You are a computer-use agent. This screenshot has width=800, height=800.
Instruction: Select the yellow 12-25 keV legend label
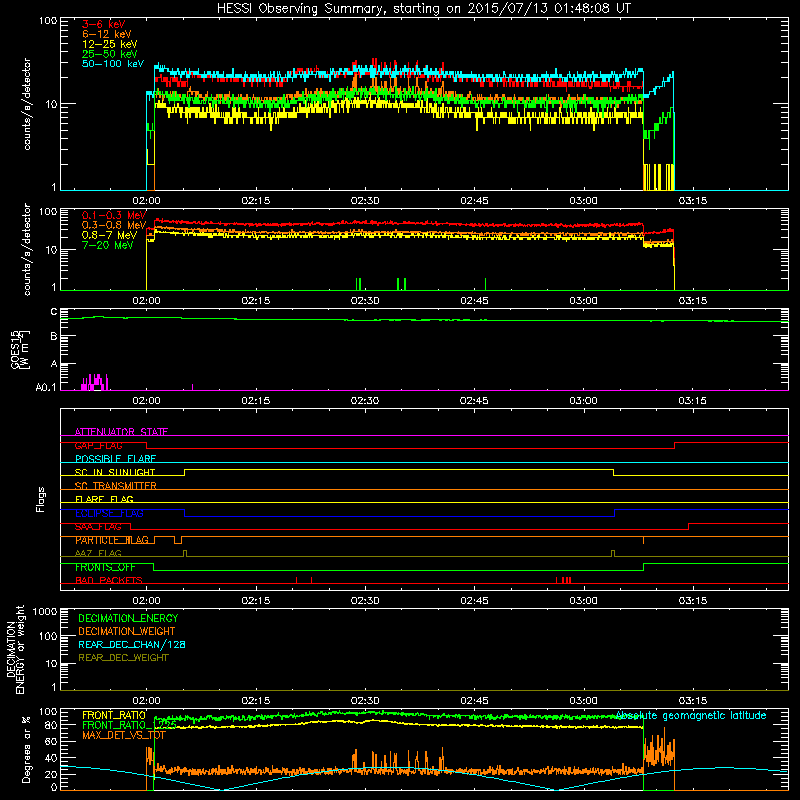[x=110, y=44]
